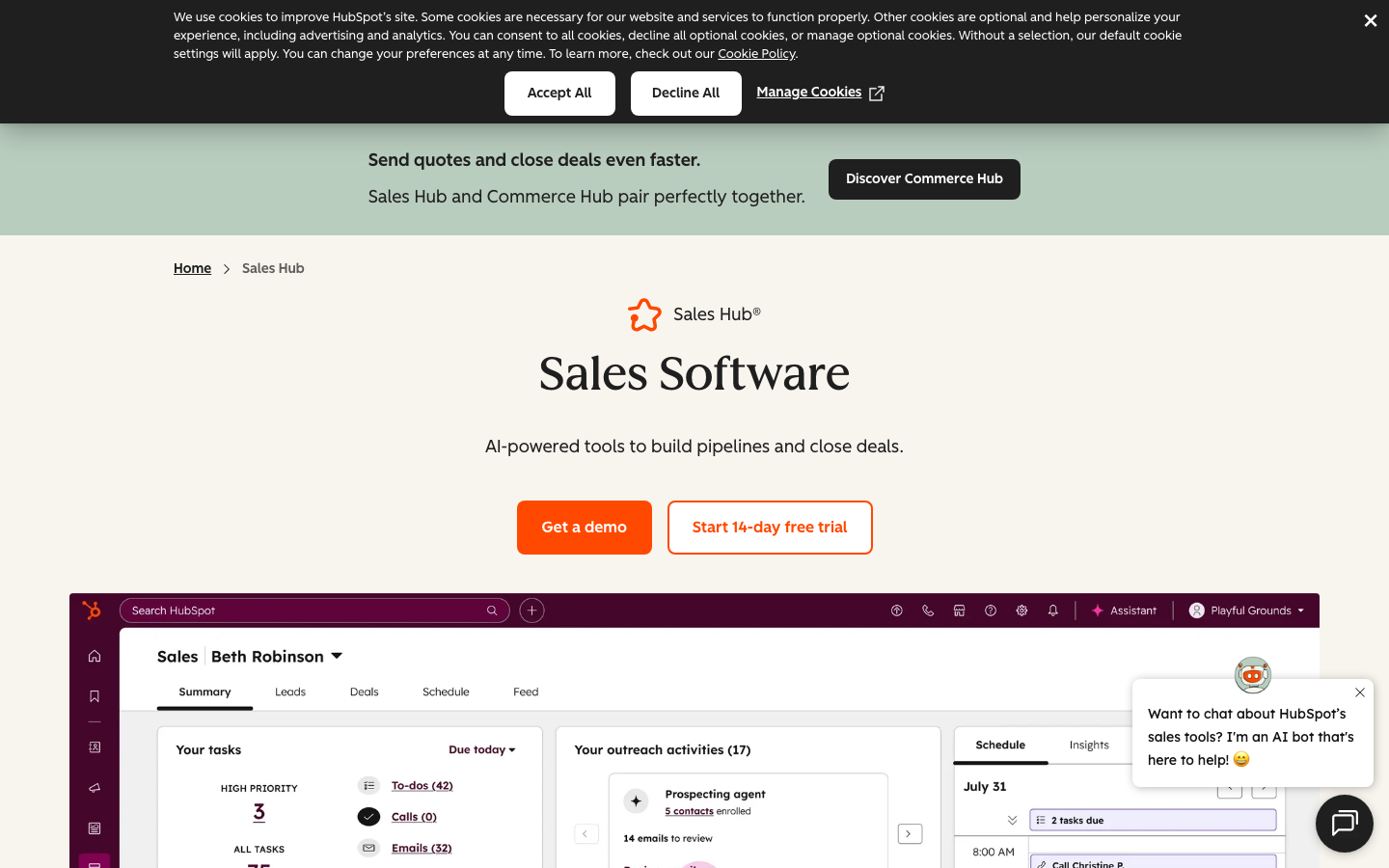
Task: Open the Manage Cookies link
Action: pyautogui.click(x=809, y=93)
